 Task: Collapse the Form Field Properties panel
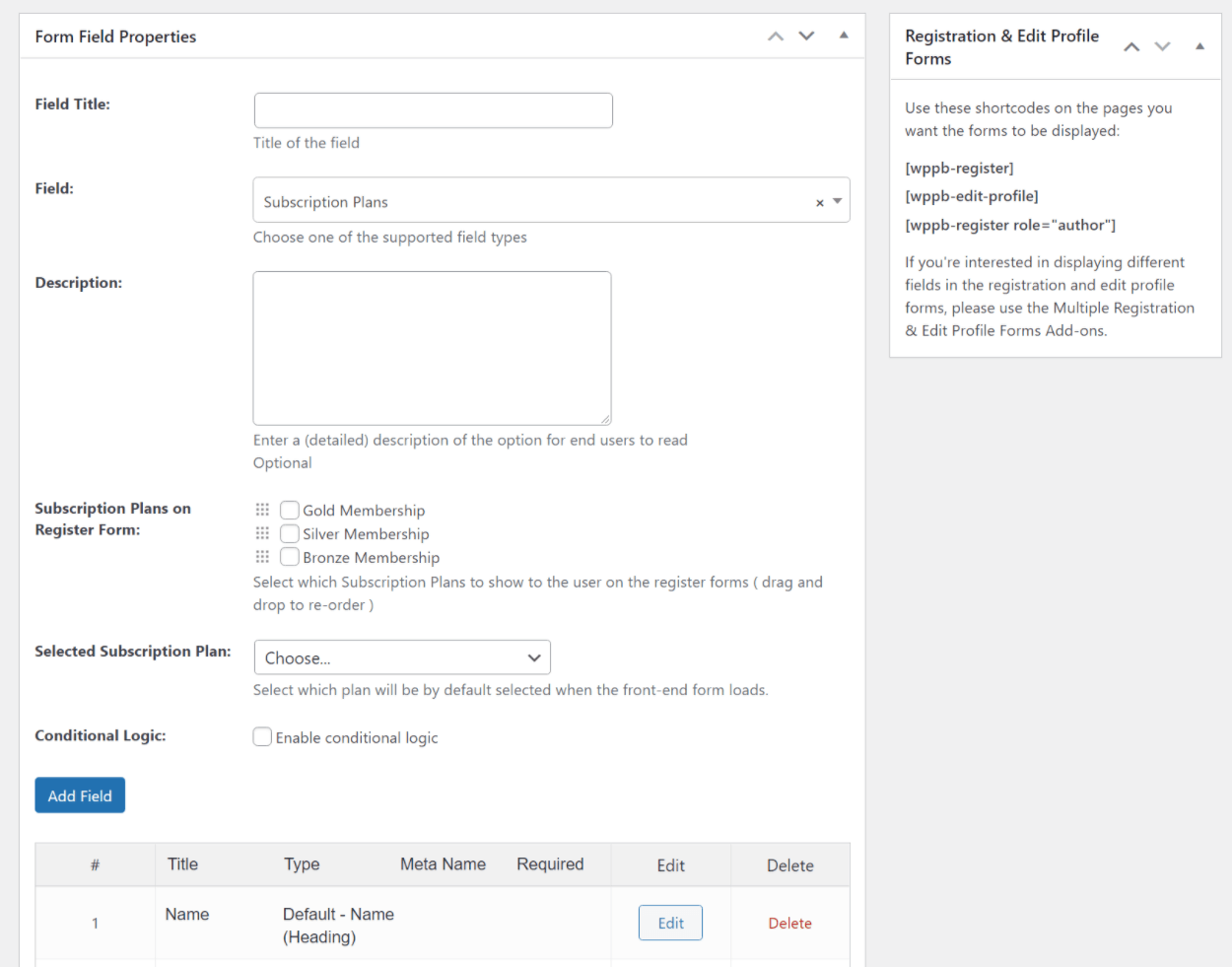844,35
